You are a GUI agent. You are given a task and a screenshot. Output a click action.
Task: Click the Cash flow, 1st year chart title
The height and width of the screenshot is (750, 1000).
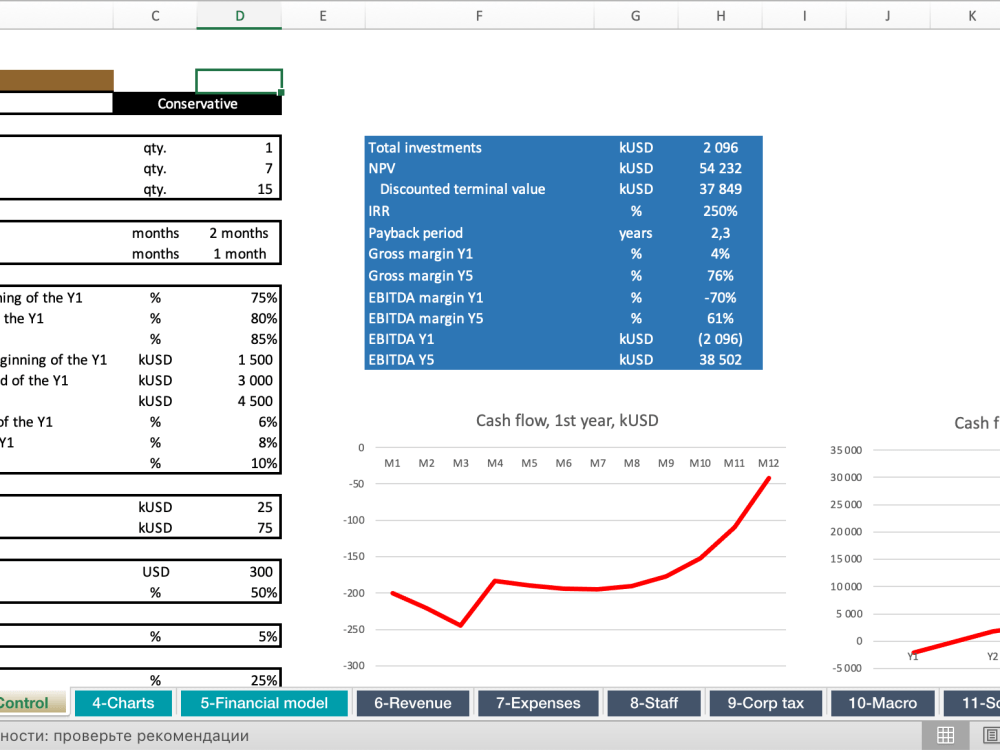click(567, 421)
